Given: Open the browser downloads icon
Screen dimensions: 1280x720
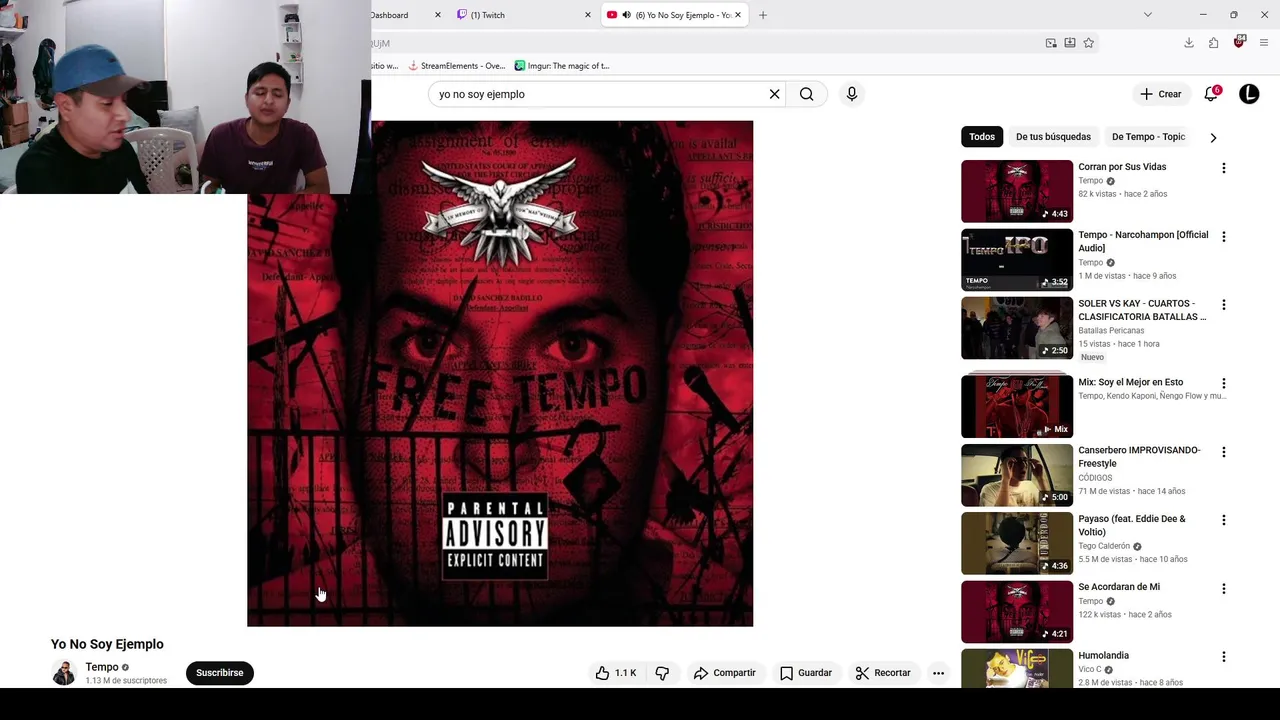Looking at the screenshot, I should coord(1189,43).
